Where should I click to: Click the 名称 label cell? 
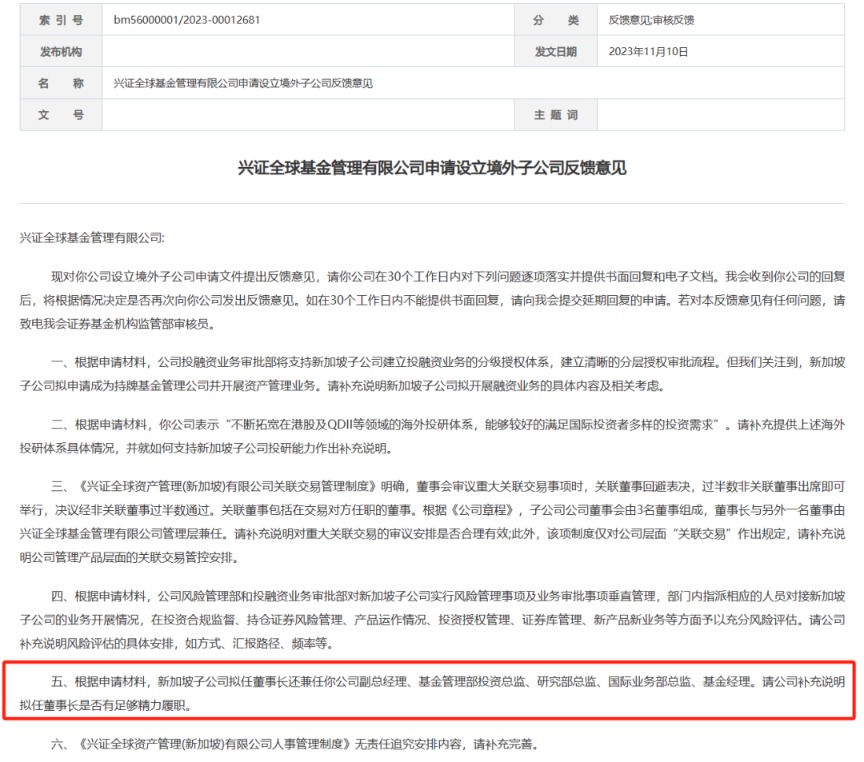(61, 83)
